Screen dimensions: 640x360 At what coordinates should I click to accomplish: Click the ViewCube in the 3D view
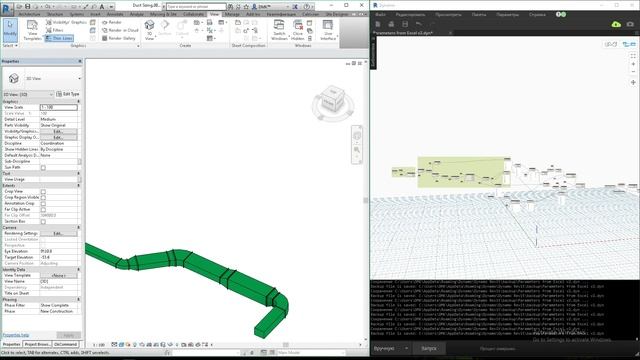(332, 100)
